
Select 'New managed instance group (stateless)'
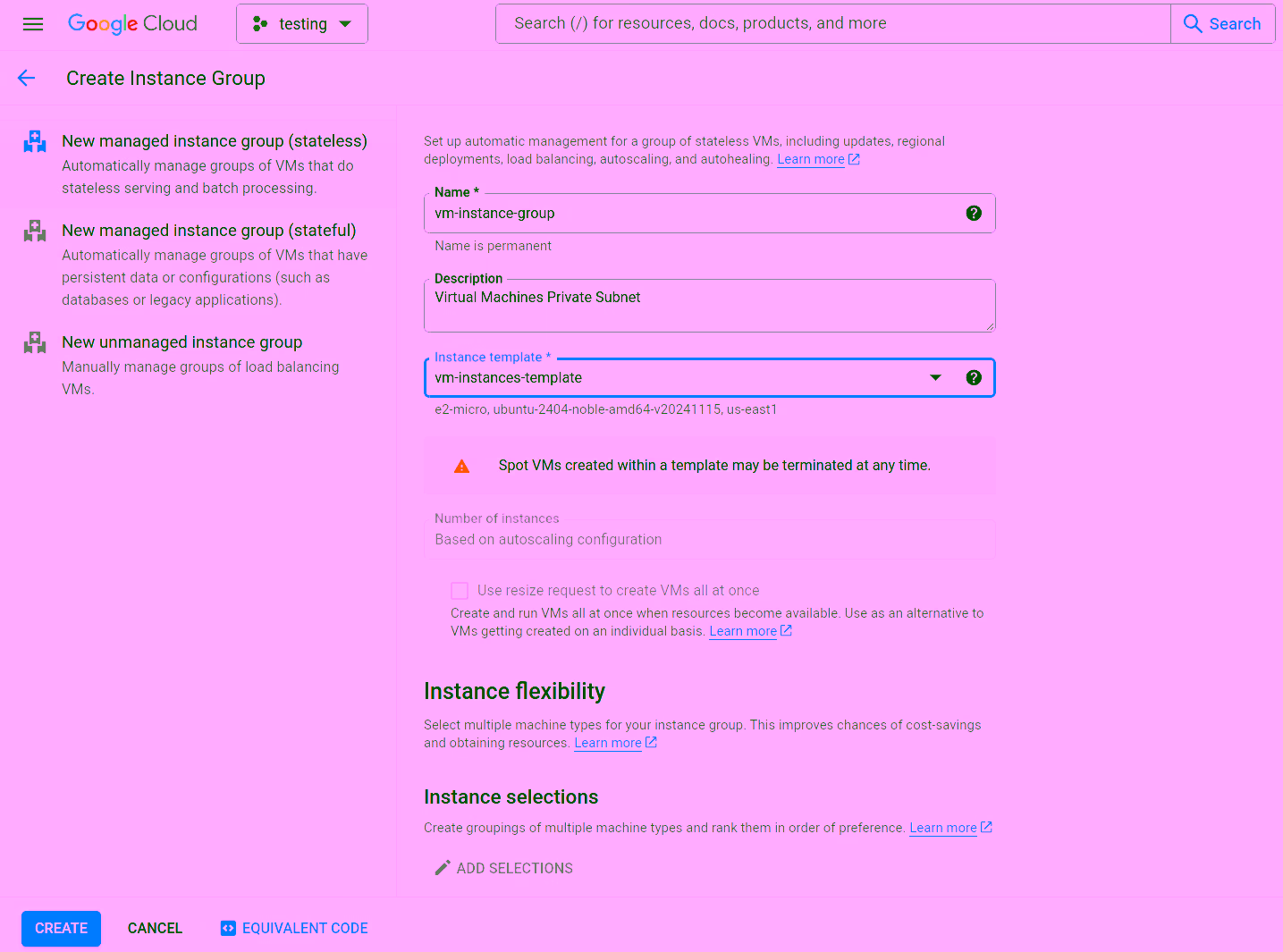point(215,140)
